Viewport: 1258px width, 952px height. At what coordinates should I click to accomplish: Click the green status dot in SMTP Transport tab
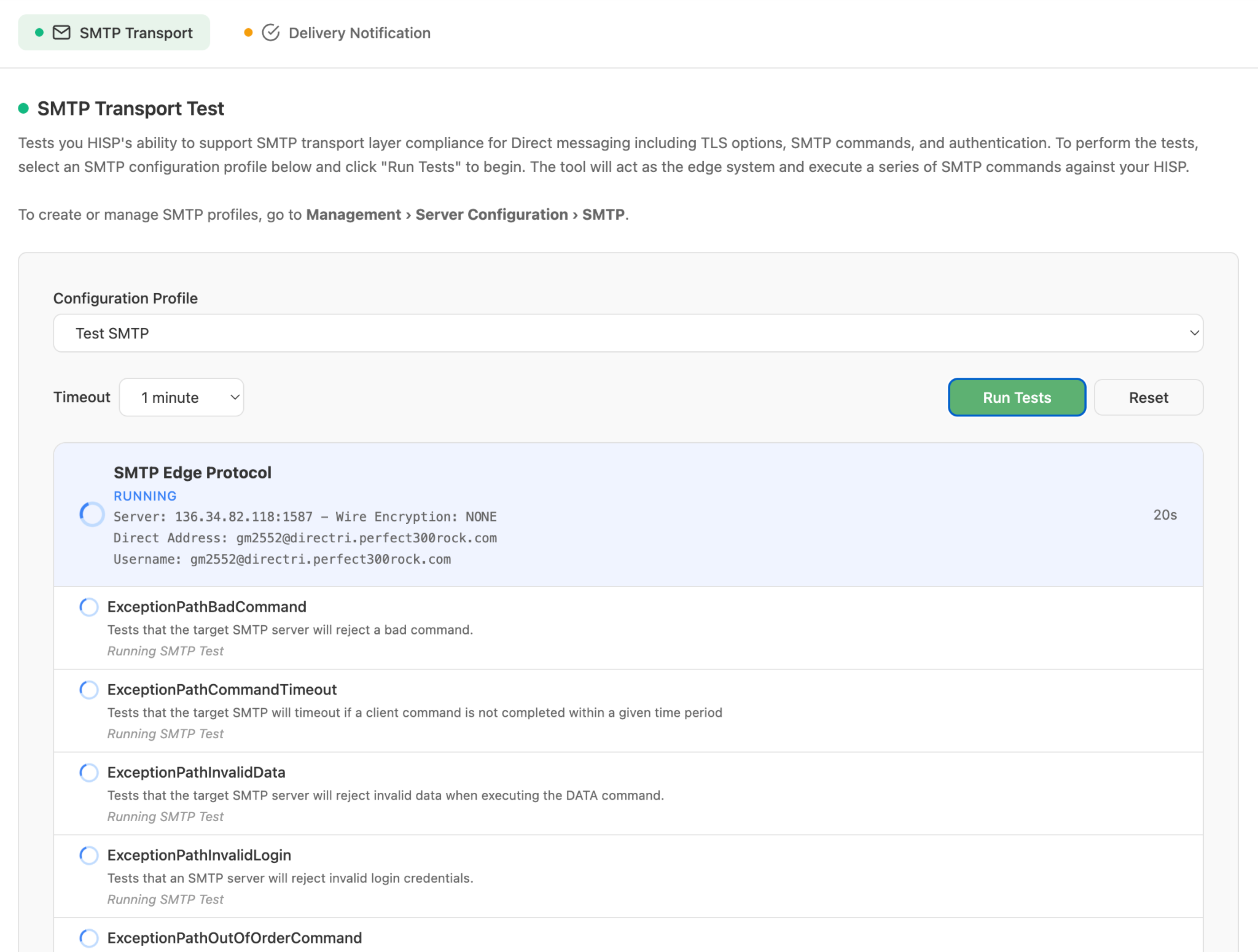tap(39, 33)
